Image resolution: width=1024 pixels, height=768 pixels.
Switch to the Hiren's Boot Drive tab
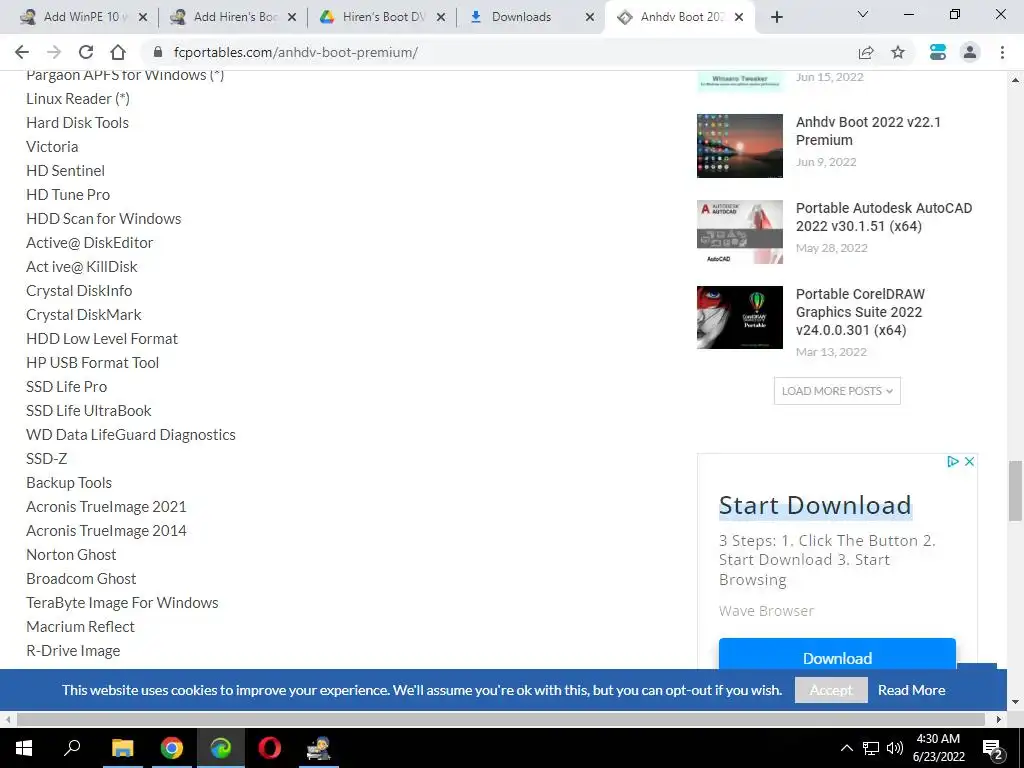[x=382, y=17]
